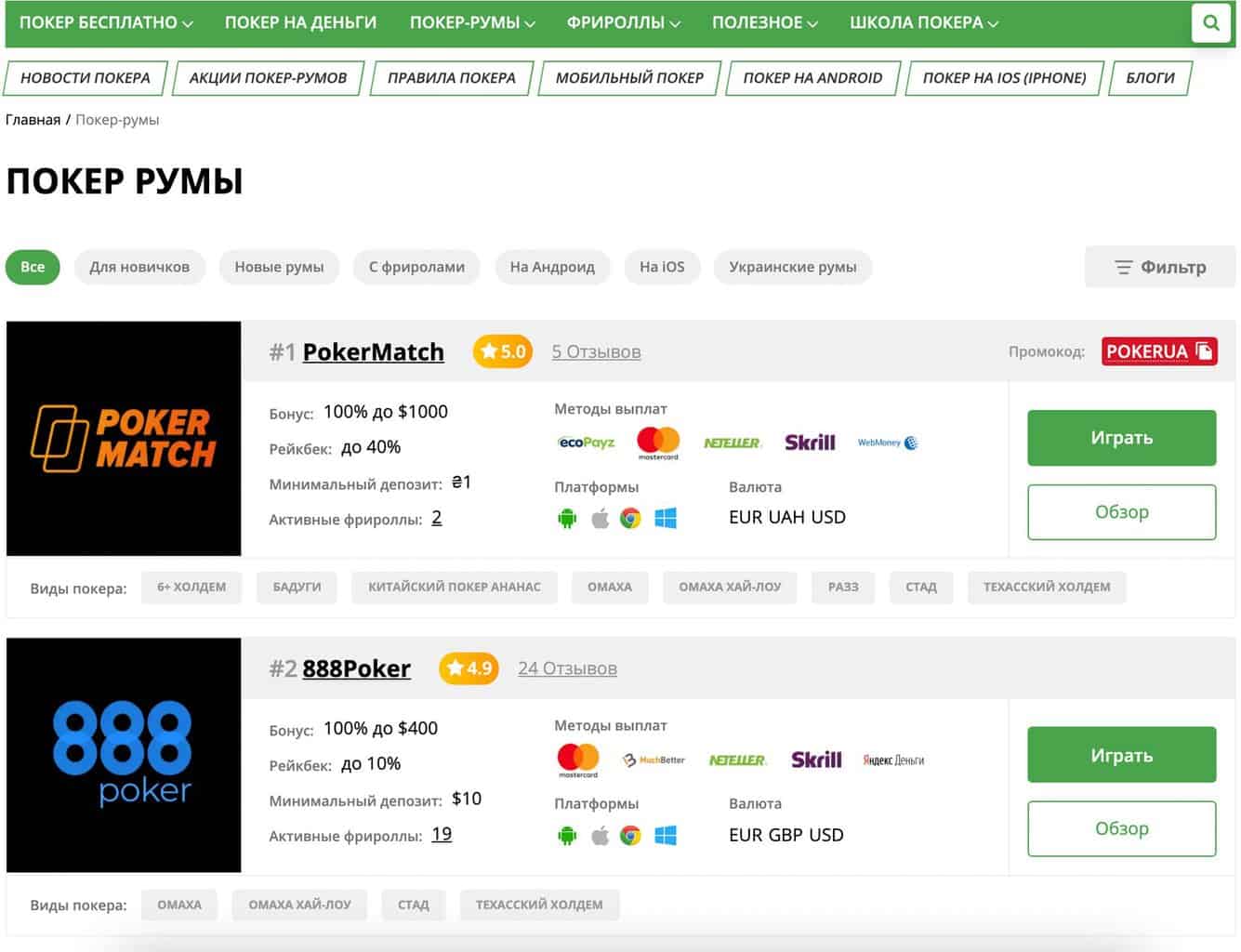Click PokerMatch Android platform icon
This screenshot has width=1241, height=952.
coord(567,519)
